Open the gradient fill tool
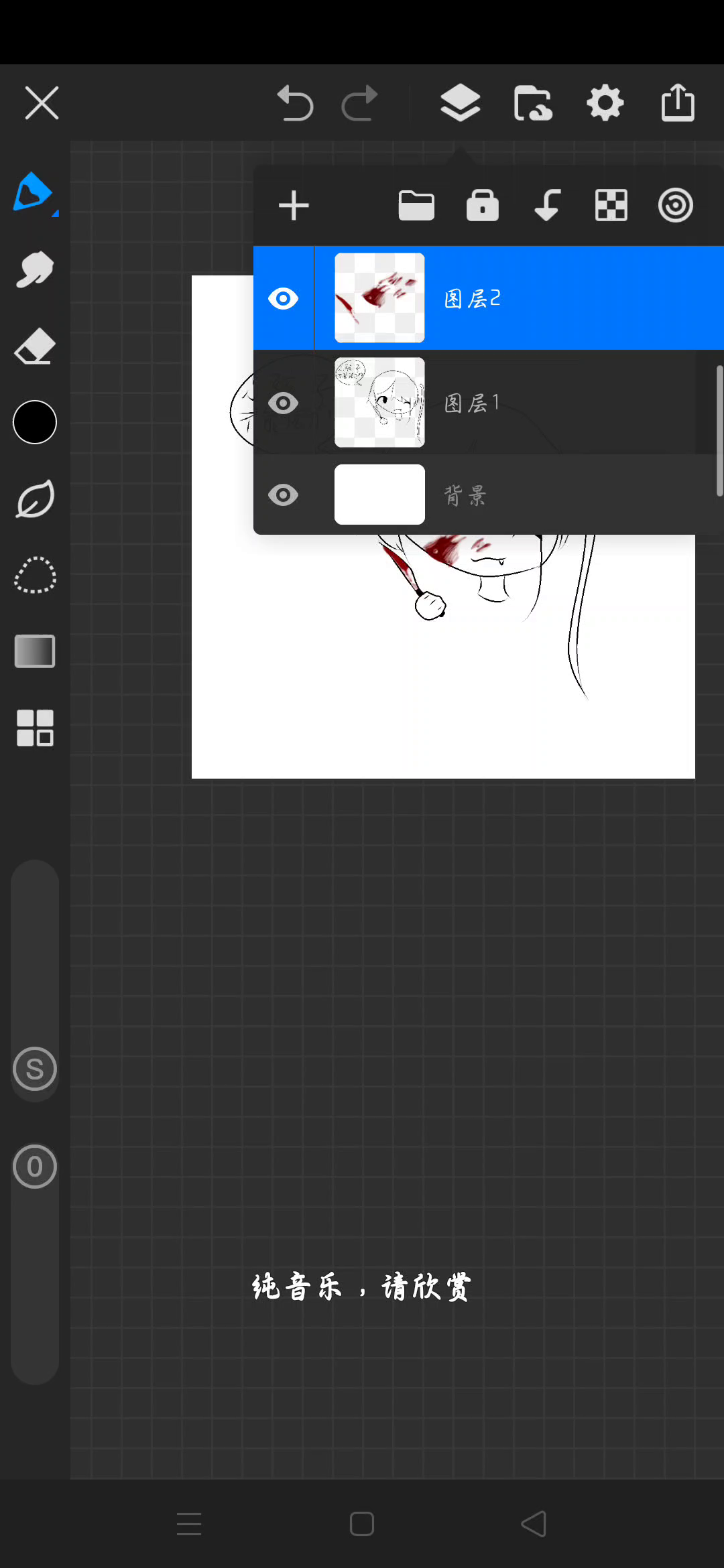 (35, 651)
